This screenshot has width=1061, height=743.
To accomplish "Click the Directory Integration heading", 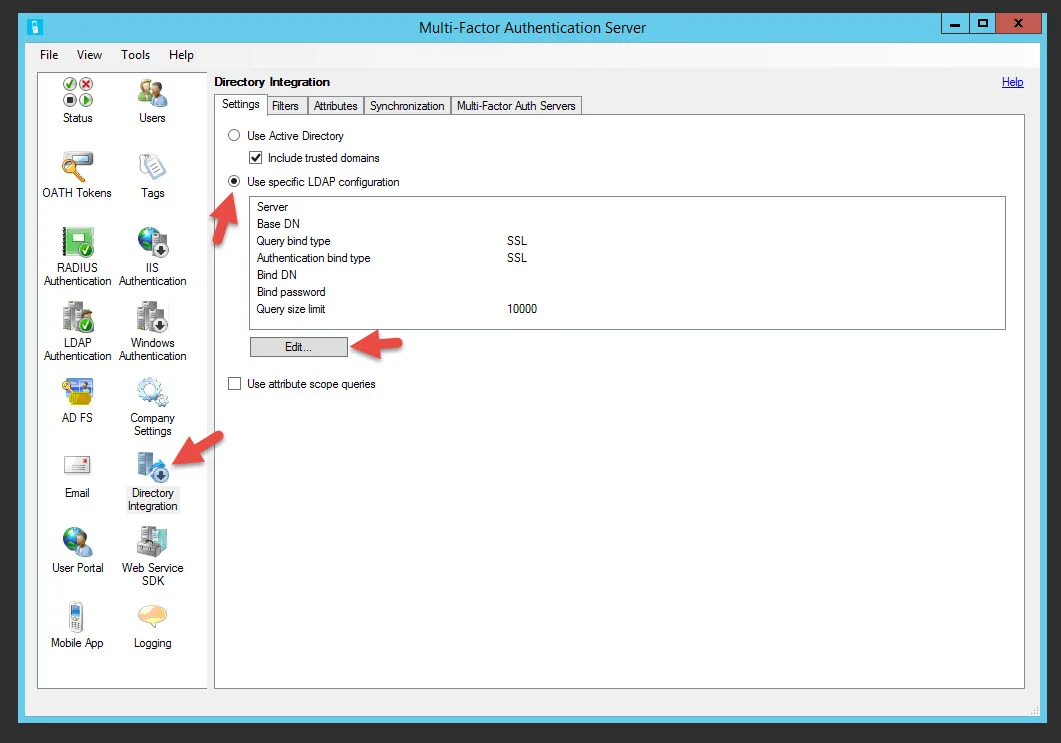I will 272,82.
